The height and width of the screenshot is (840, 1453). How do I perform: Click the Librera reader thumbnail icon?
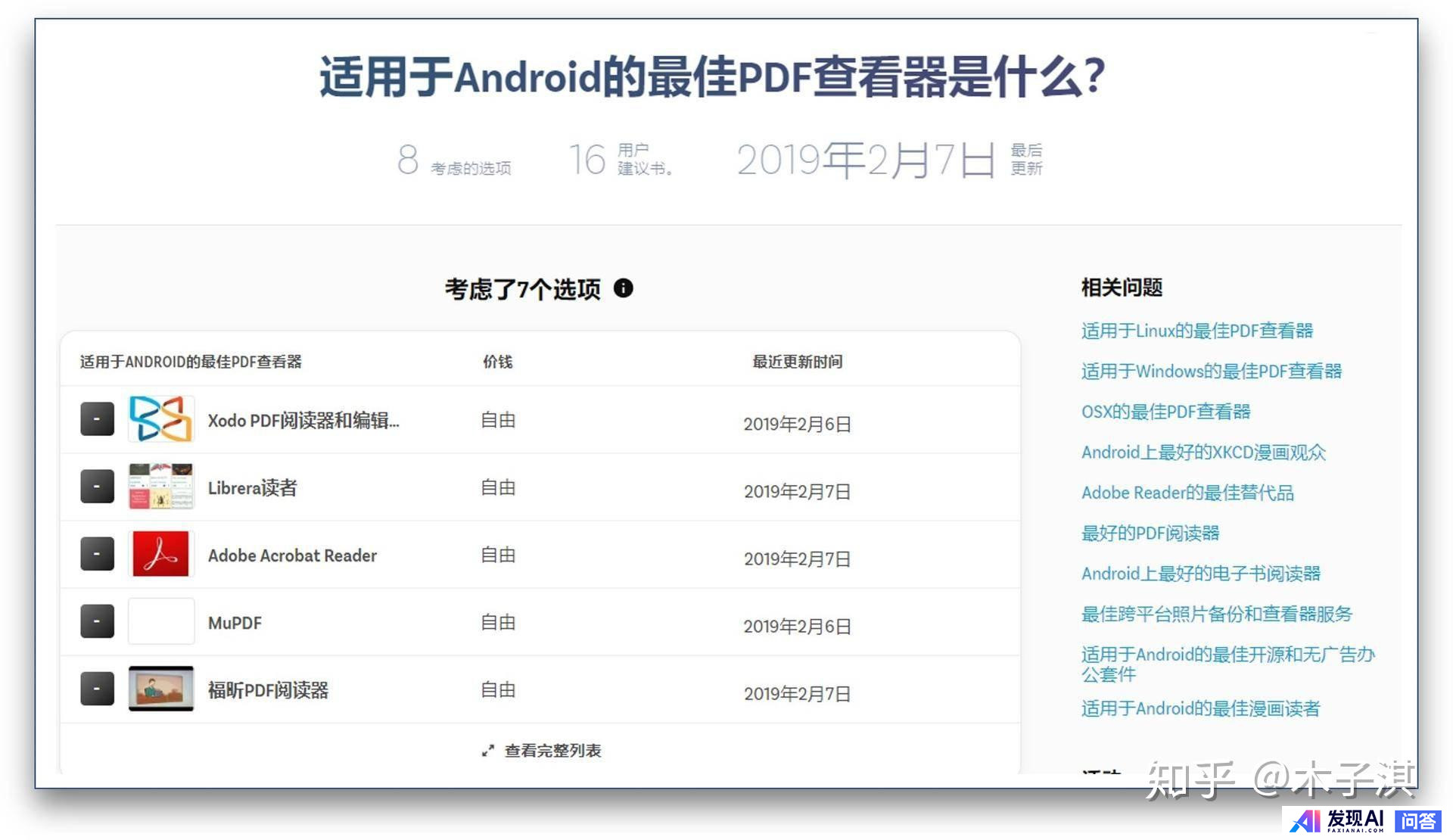[x=160, y=486]
